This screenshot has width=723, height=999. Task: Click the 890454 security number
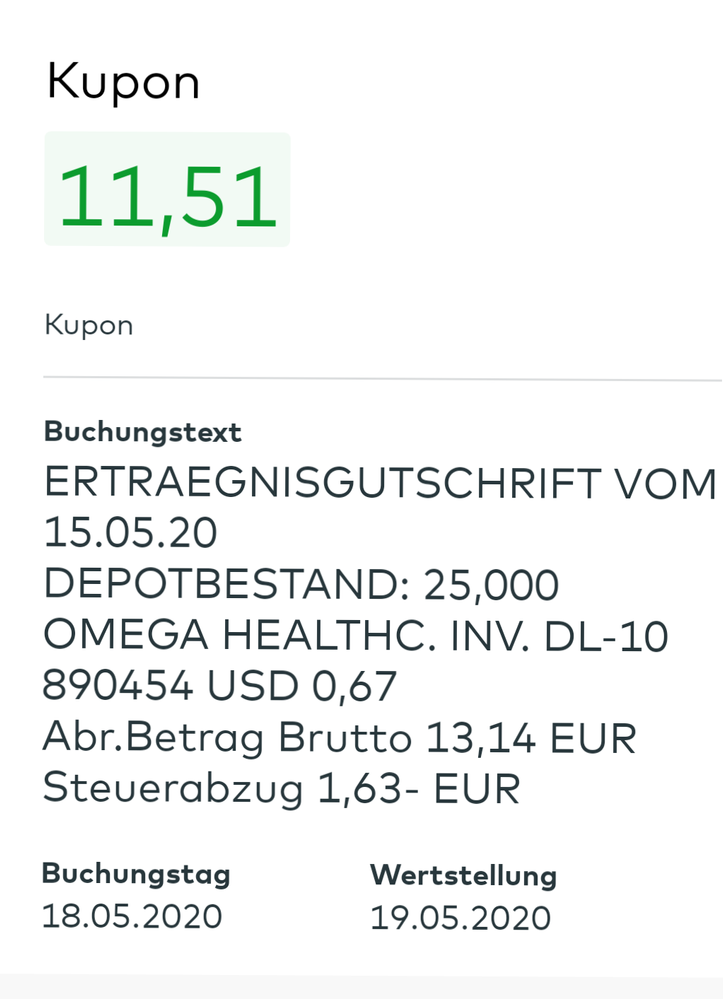pos(118,687)
